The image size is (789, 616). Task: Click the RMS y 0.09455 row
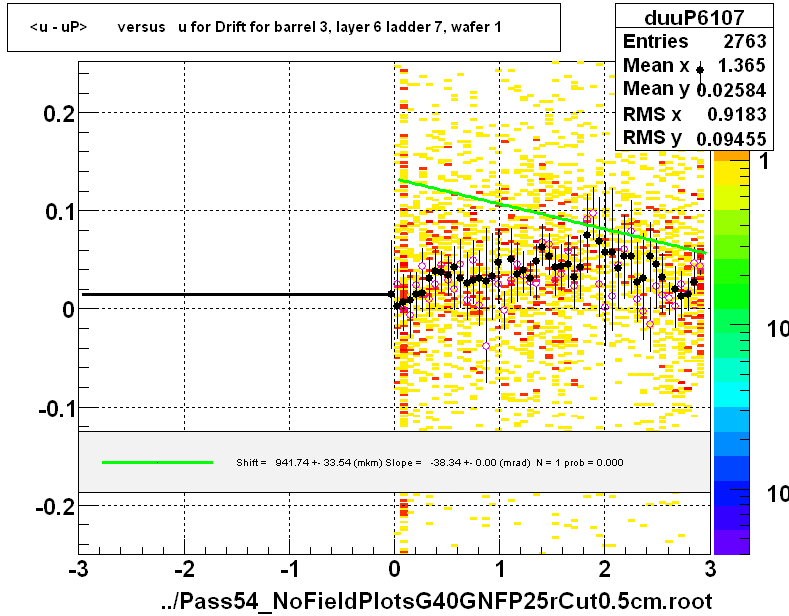(x=694, y=137)
